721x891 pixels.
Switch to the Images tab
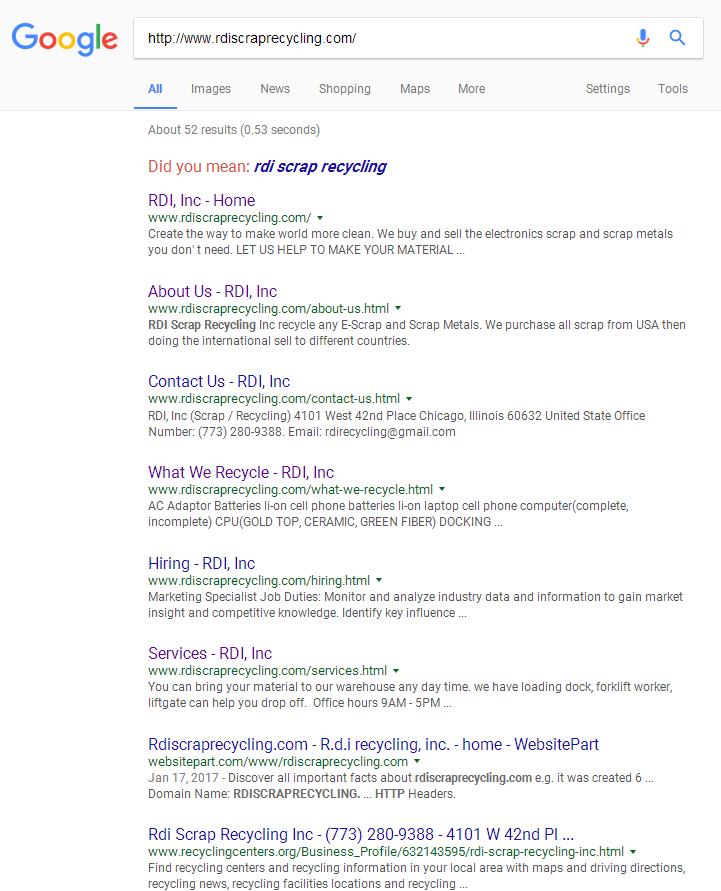[x=211, y=89]
